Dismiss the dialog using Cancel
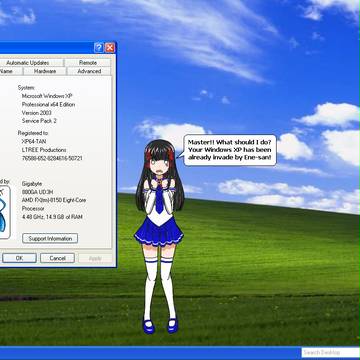 point(57,258)
